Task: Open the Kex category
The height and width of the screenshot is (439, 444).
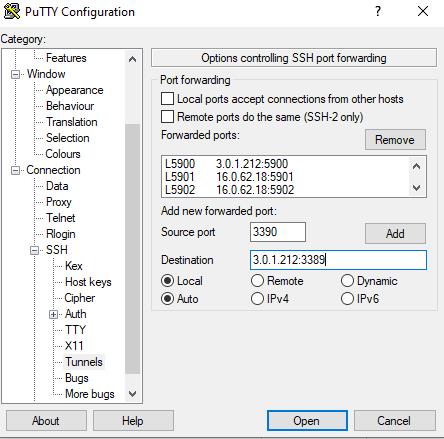Action: click(74, 266)
